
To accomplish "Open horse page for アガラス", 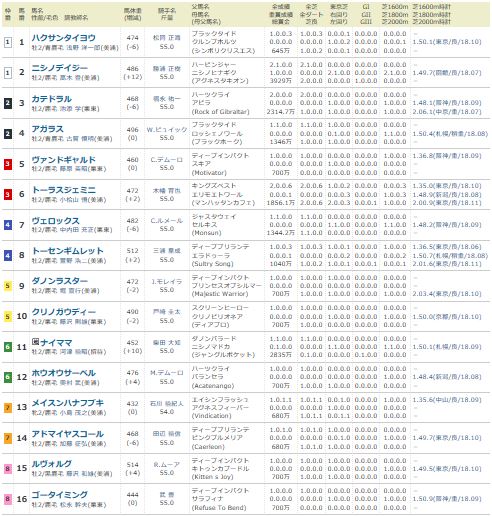I will click(x=47, y=129).
